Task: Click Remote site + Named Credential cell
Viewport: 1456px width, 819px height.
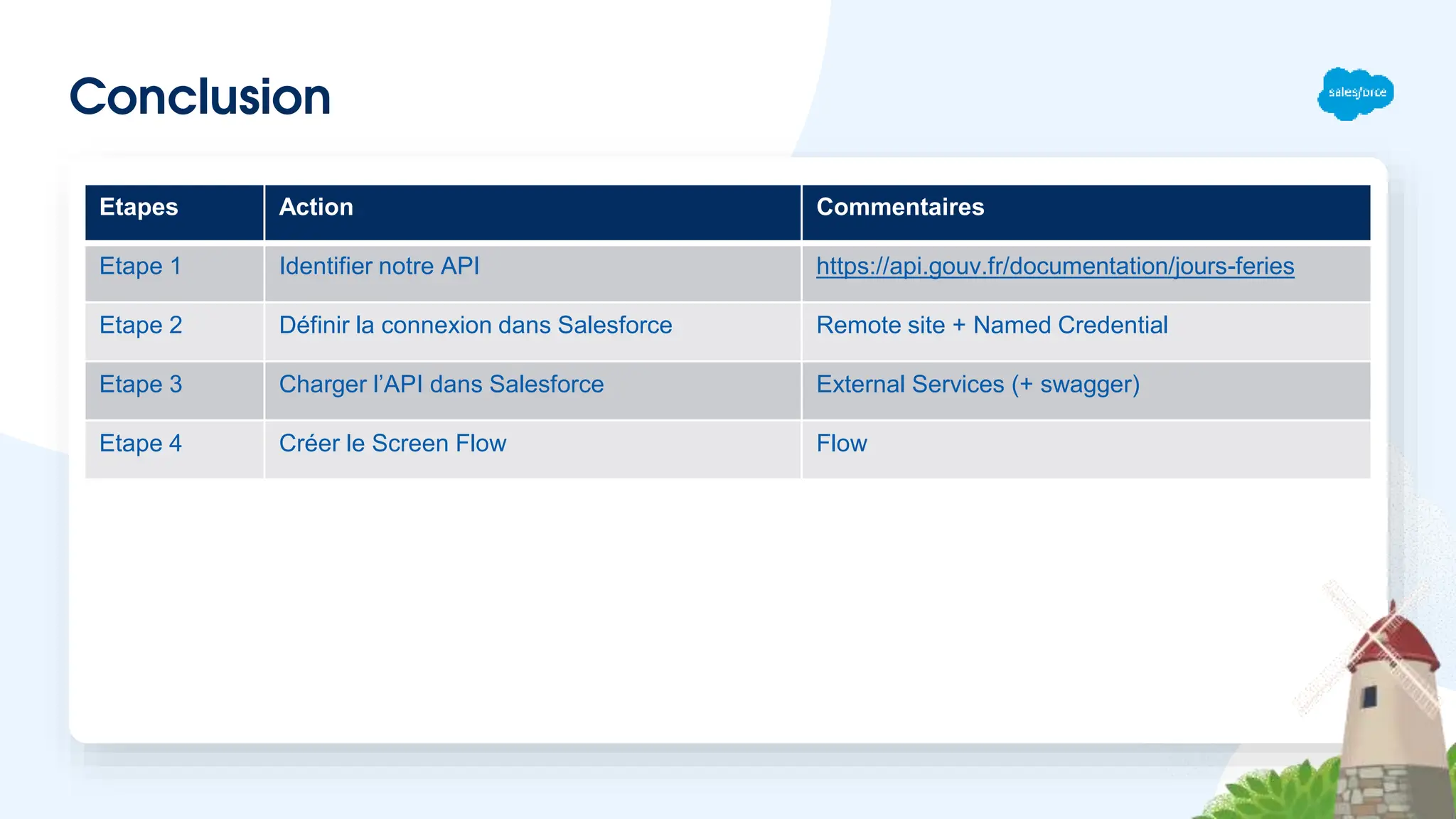Action: point(1086,332)
